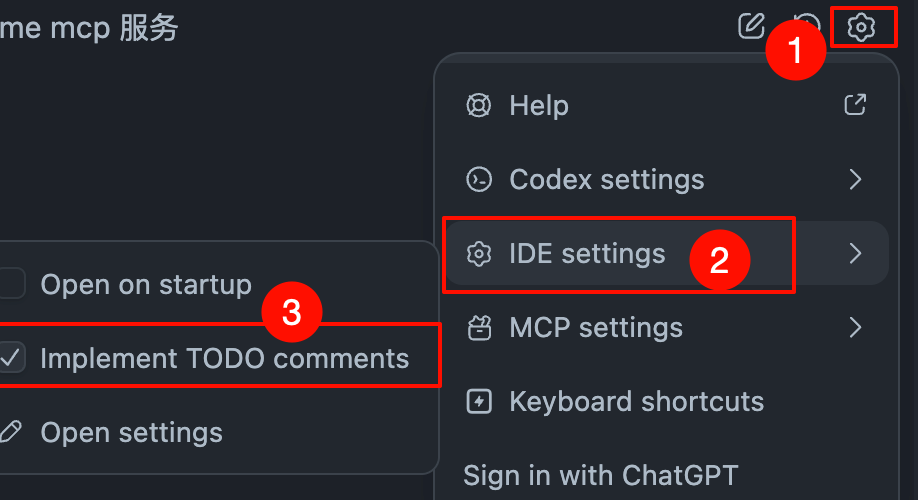Click the terminal icon beside Codex settings
Screen dimensions: 918x500
tap(479, 180)
